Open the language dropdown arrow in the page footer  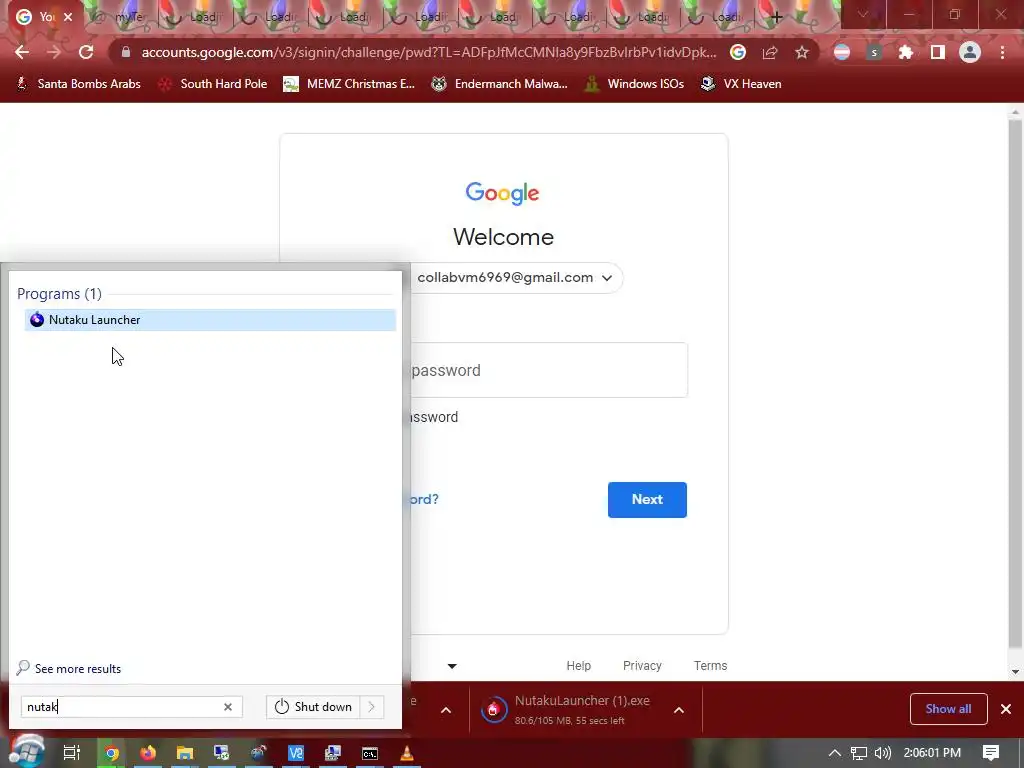tap(452, 666)
